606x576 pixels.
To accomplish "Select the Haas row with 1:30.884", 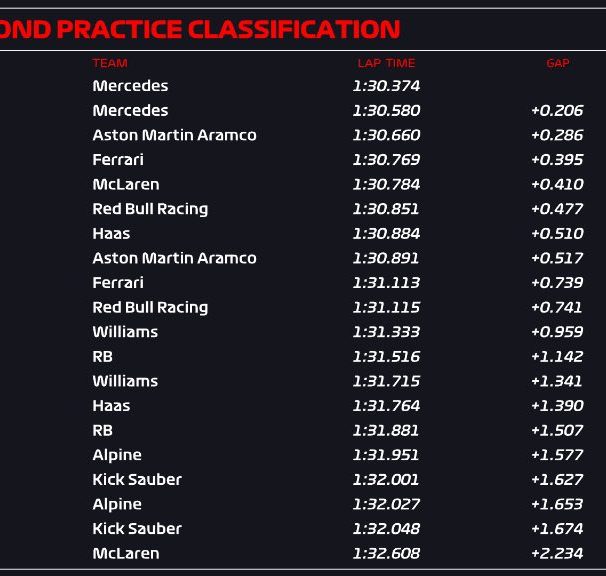I will click(303, 233).
